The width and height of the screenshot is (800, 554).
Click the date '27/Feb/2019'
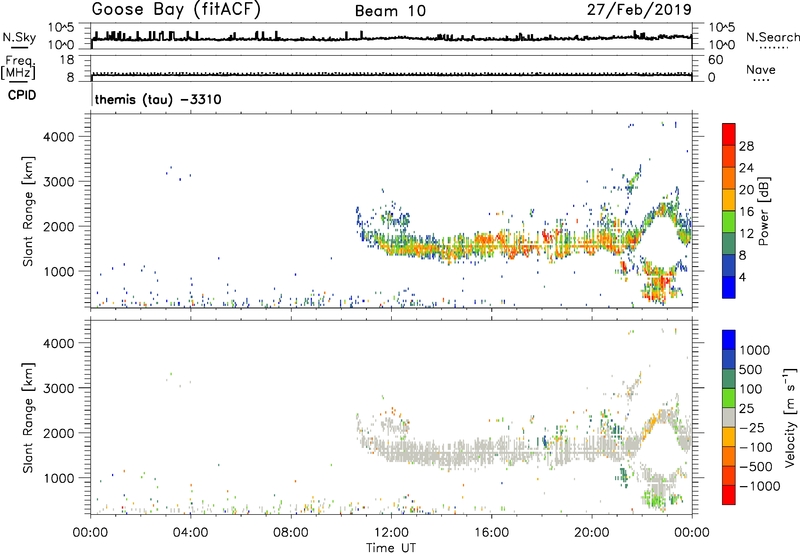[639, 10]
